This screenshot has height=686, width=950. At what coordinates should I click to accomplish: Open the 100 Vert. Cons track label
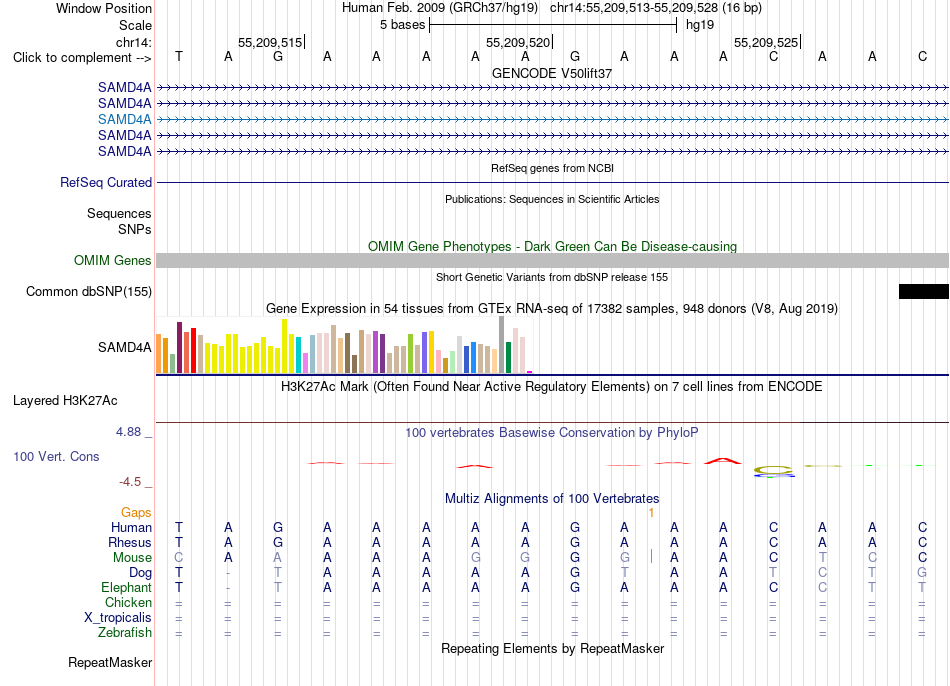point(56,456)
